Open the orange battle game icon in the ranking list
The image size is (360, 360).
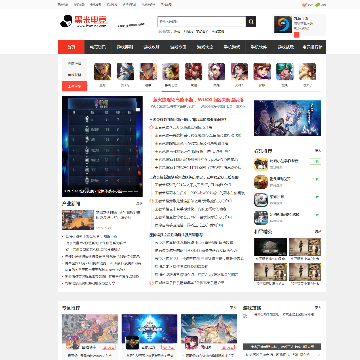(261, 182)
